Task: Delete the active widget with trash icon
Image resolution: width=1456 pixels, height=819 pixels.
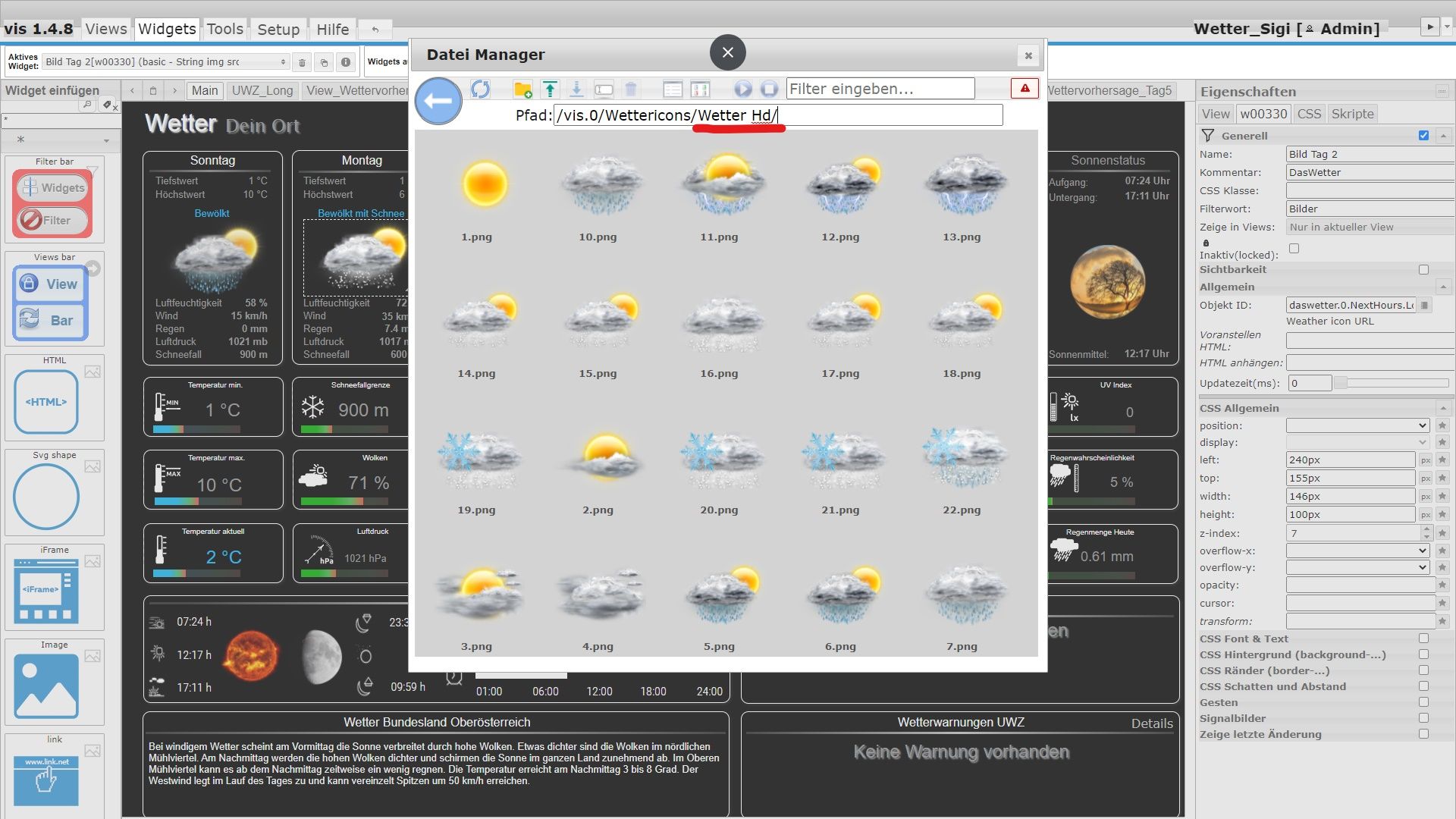Action: click(302, 62)
